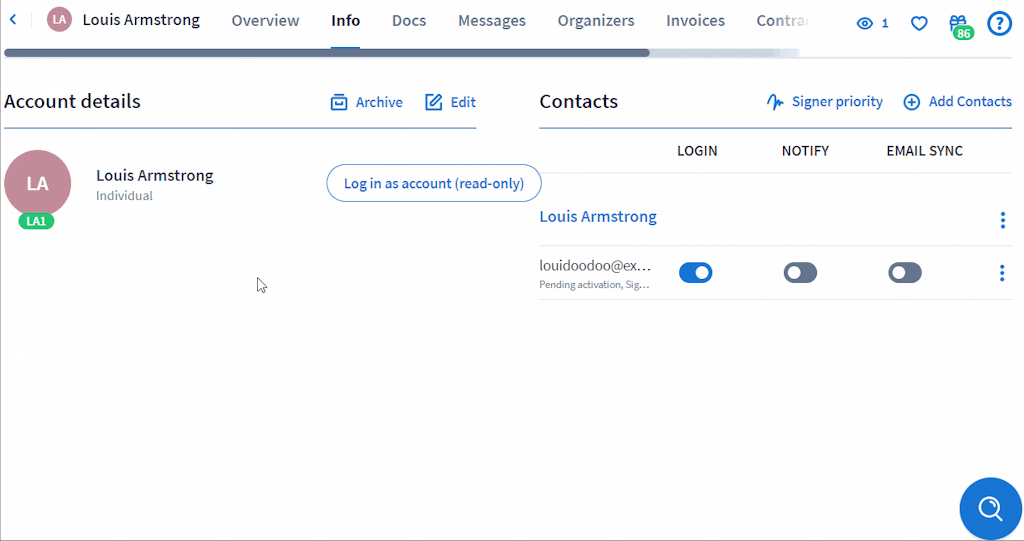Click the Add Contacts link text

pyautogui.click(x=970, y=102)
